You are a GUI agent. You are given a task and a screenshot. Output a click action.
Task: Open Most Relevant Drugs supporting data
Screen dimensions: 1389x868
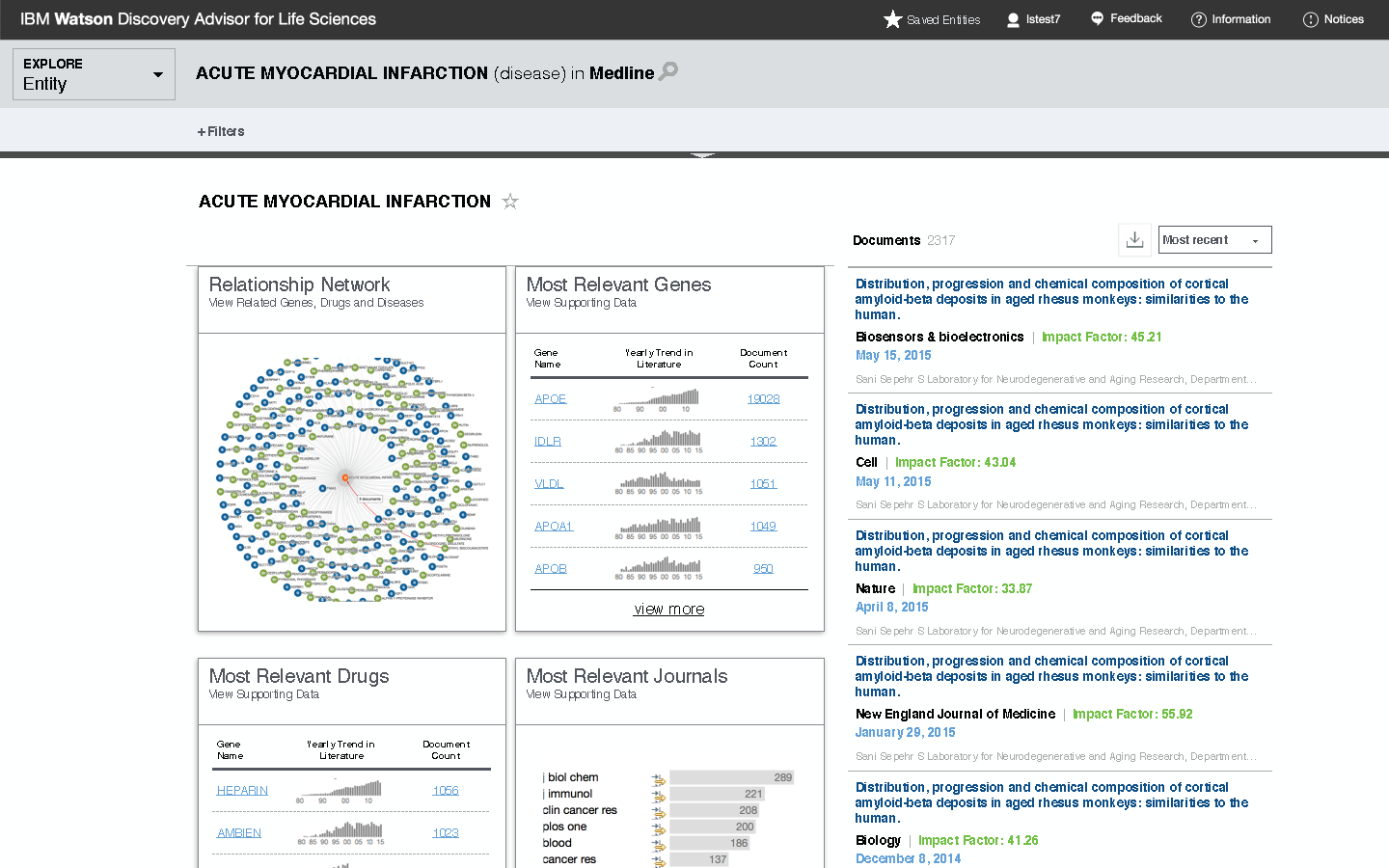pyautogui.click(x=263, y=694)
